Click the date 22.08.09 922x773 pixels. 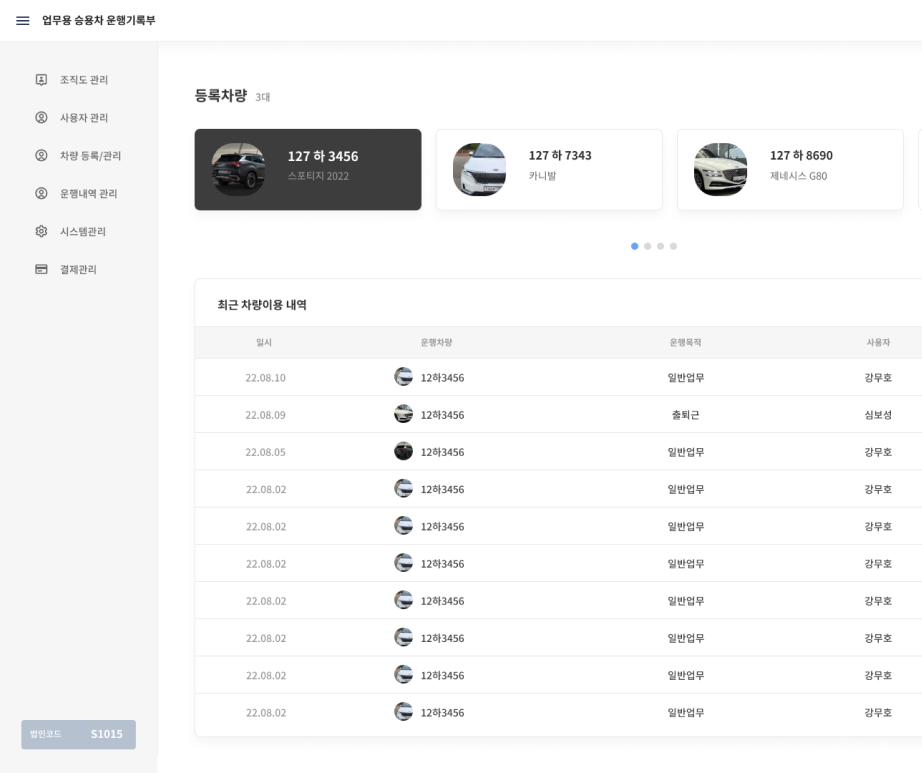265,415
